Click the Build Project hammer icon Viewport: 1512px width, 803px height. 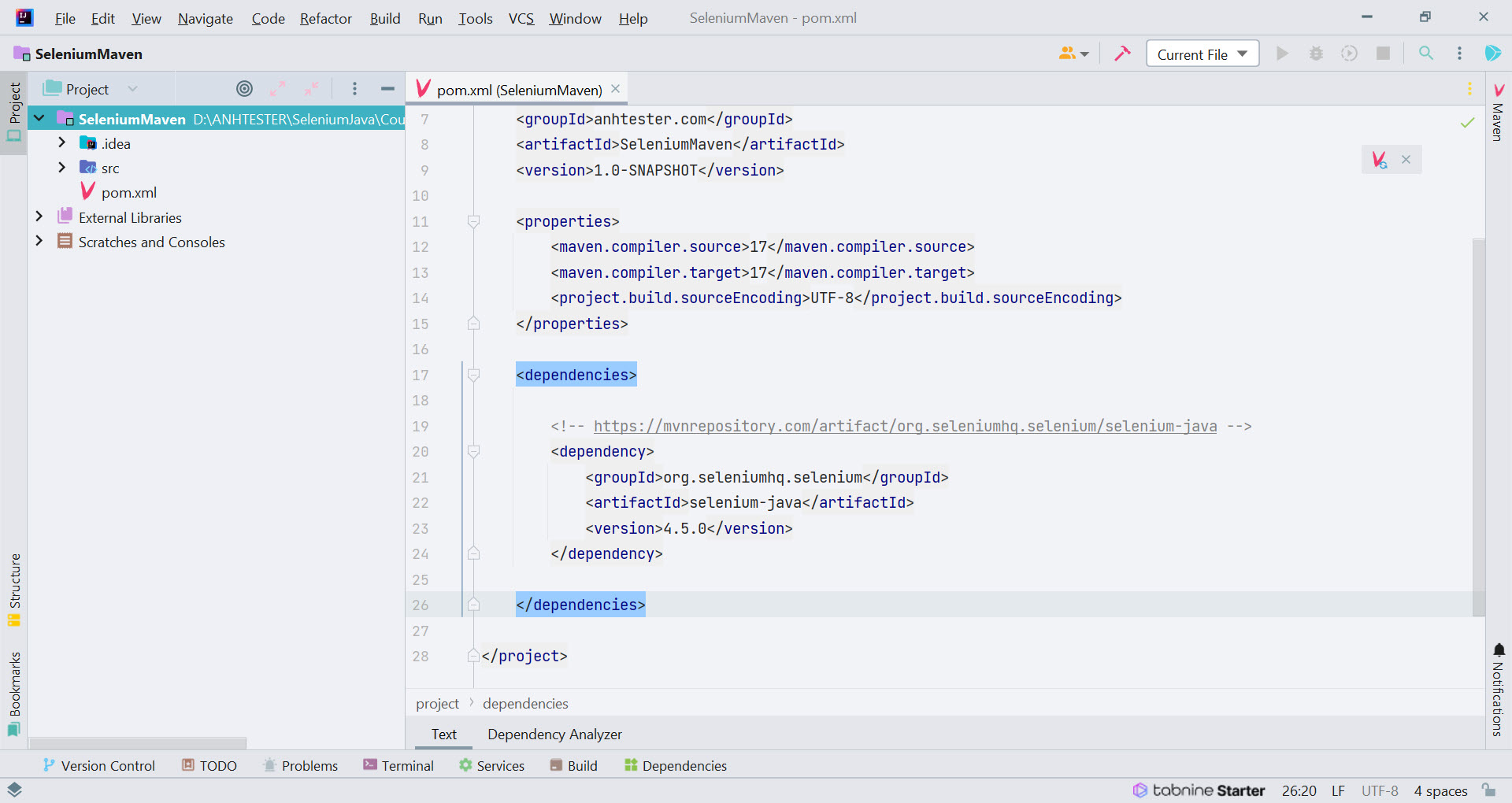point(1122,54)
